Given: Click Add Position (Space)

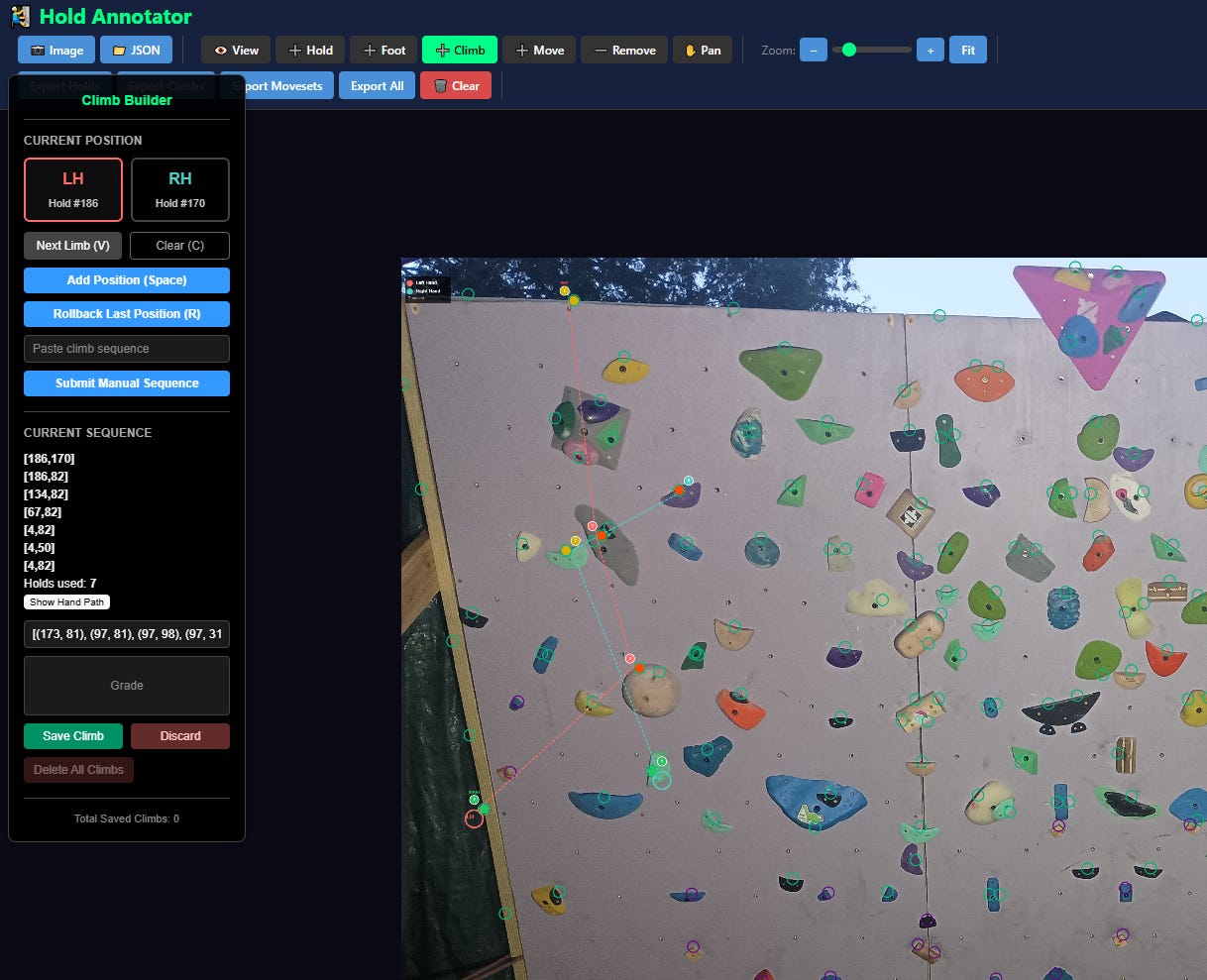Looking at the screenshot, I should [127, 279].
